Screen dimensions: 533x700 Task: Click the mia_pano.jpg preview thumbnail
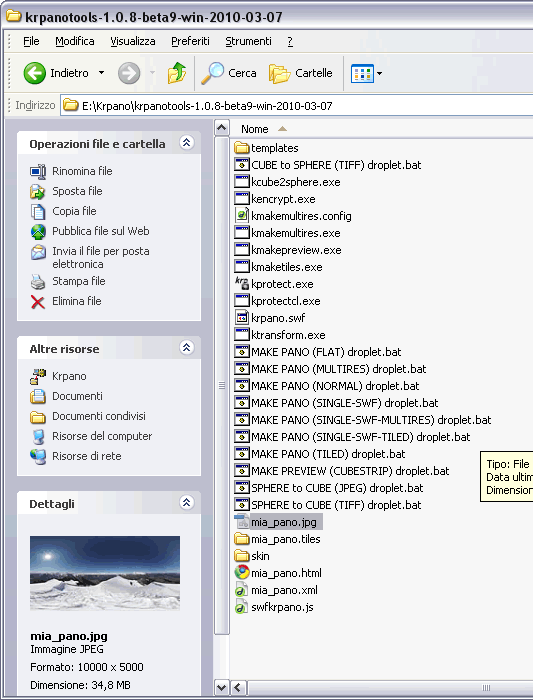coord(105,573)
